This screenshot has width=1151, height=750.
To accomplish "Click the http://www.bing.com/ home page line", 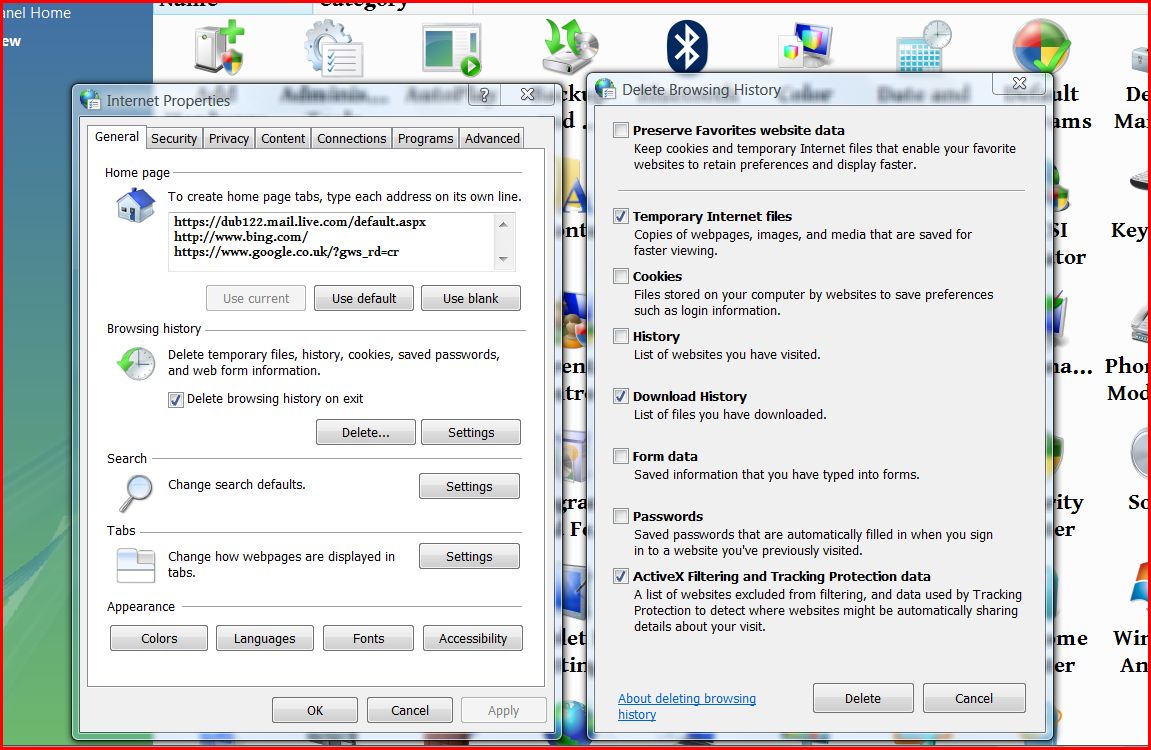I will coord(241,236).
